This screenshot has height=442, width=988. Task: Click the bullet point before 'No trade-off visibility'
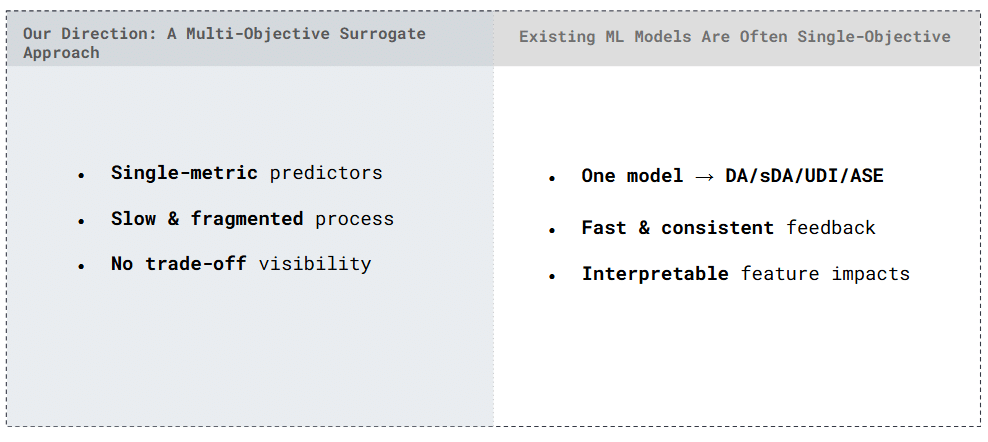coord(81,267)
